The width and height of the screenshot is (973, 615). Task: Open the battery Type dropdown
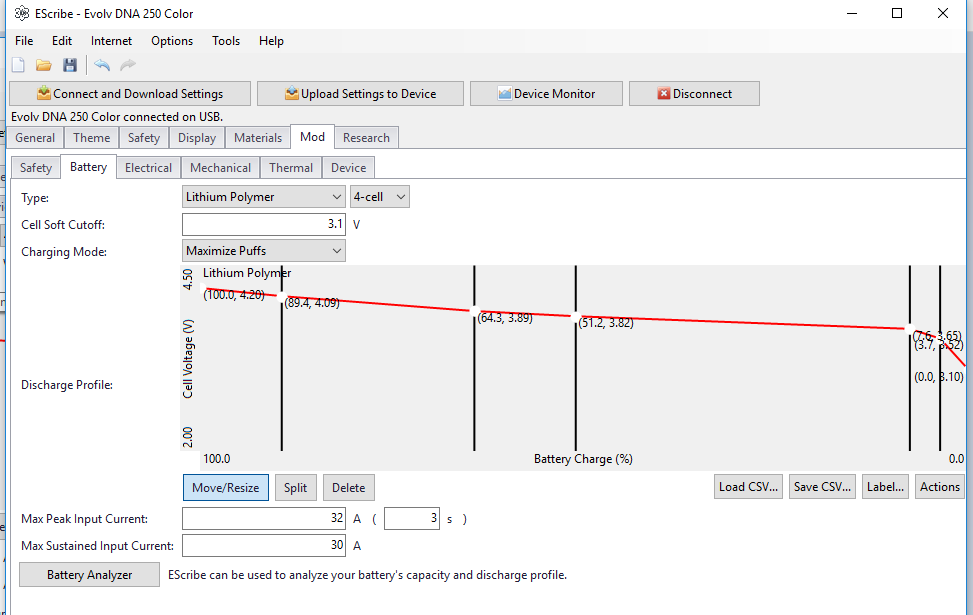[x=264, y=197]
